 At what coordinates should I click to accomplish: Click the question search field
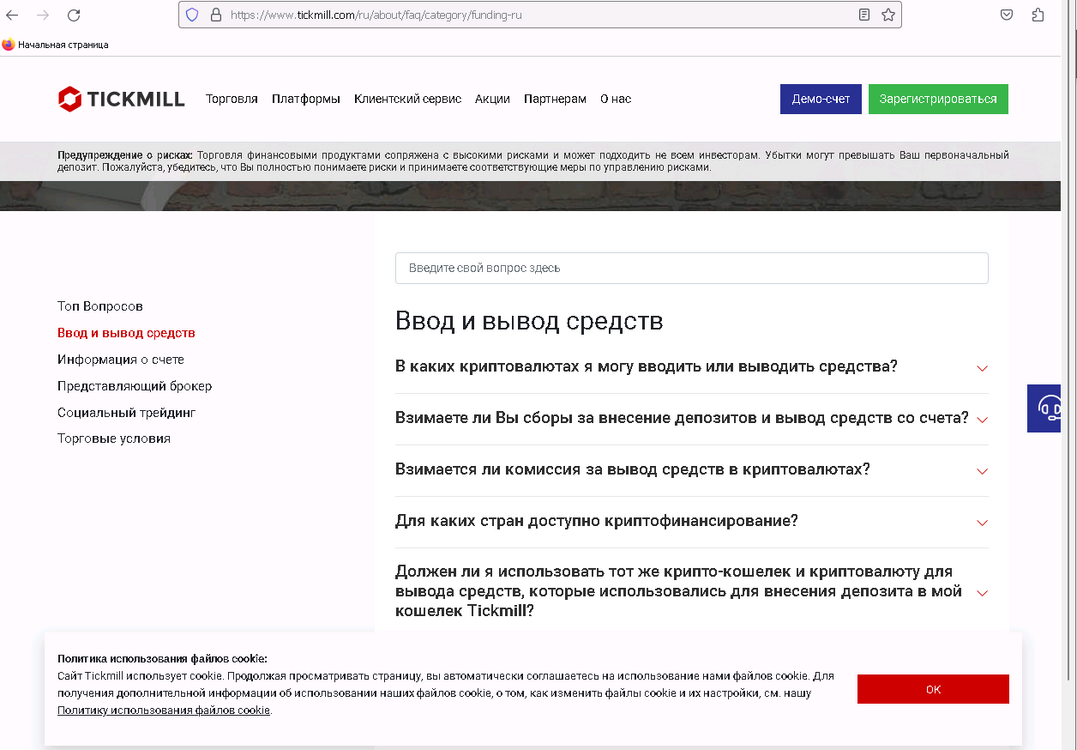[x=692, y=268]
